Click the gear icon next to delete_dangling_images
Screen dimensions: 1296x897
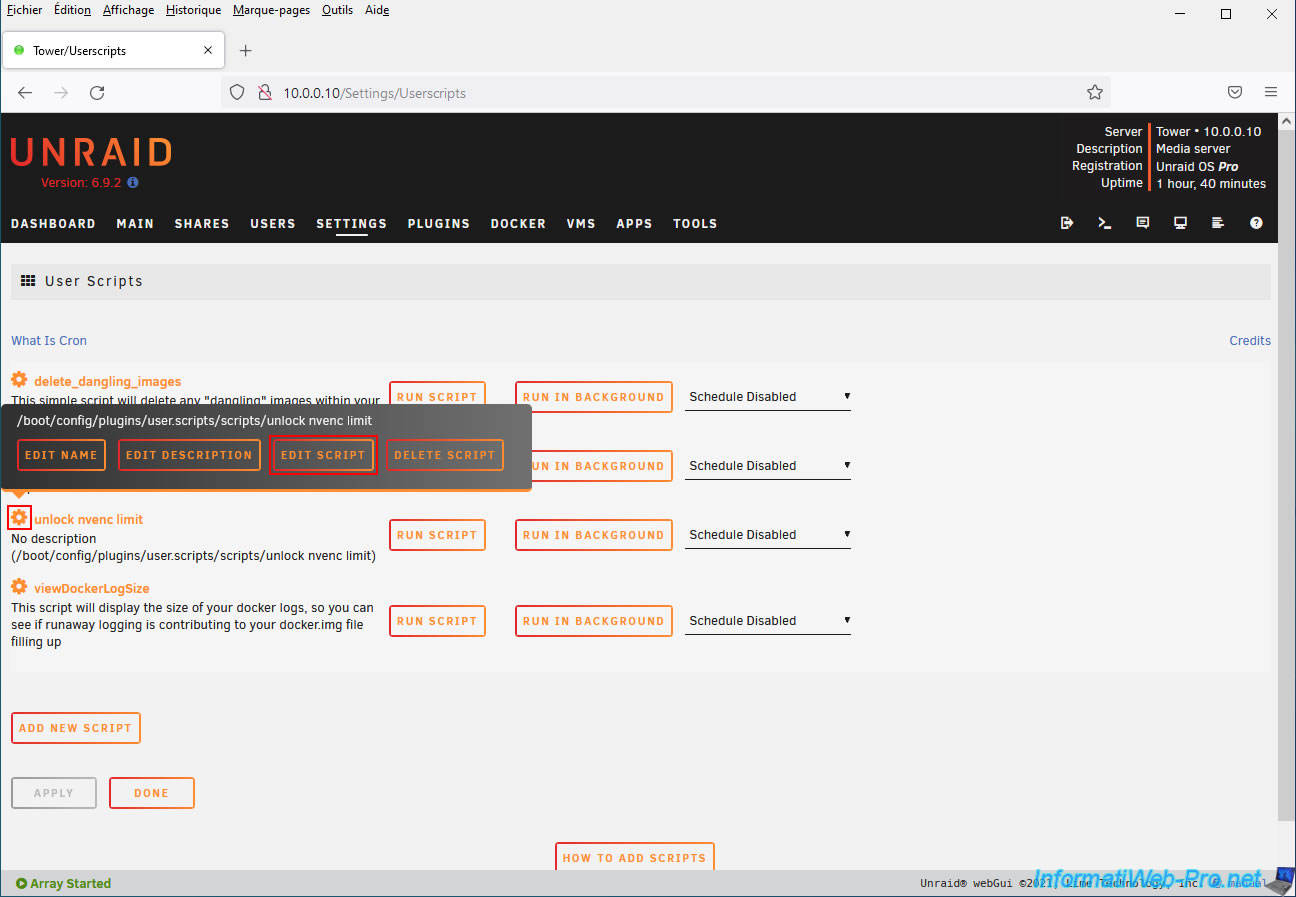19,380
